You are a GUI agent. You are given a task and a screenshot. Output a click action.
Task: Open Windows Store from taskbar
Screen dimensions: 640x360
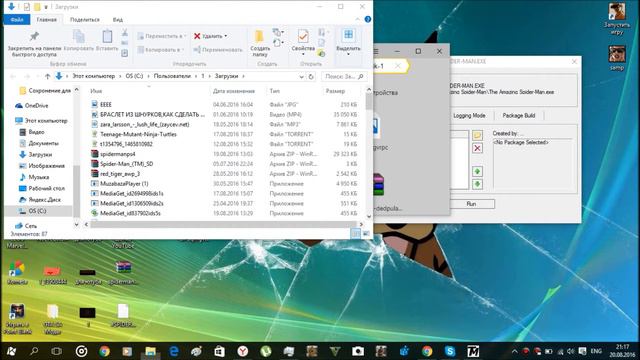pos(219,351)
